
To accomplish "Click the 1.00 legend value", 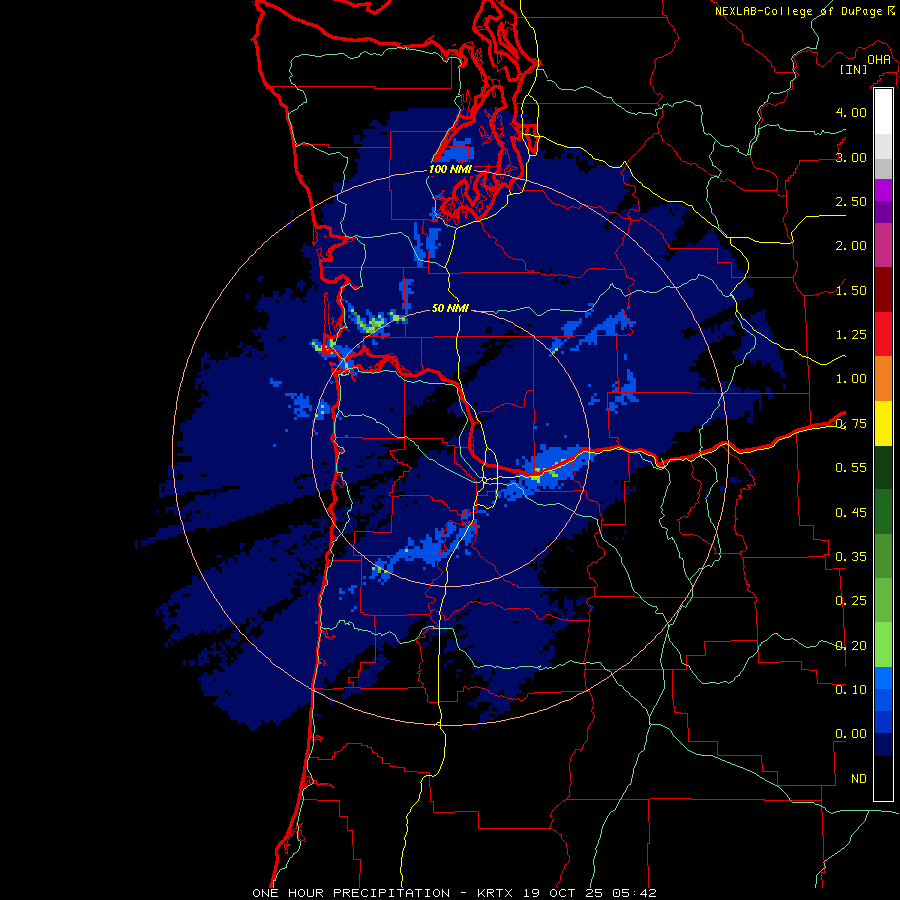I will [x=851, y=379].
